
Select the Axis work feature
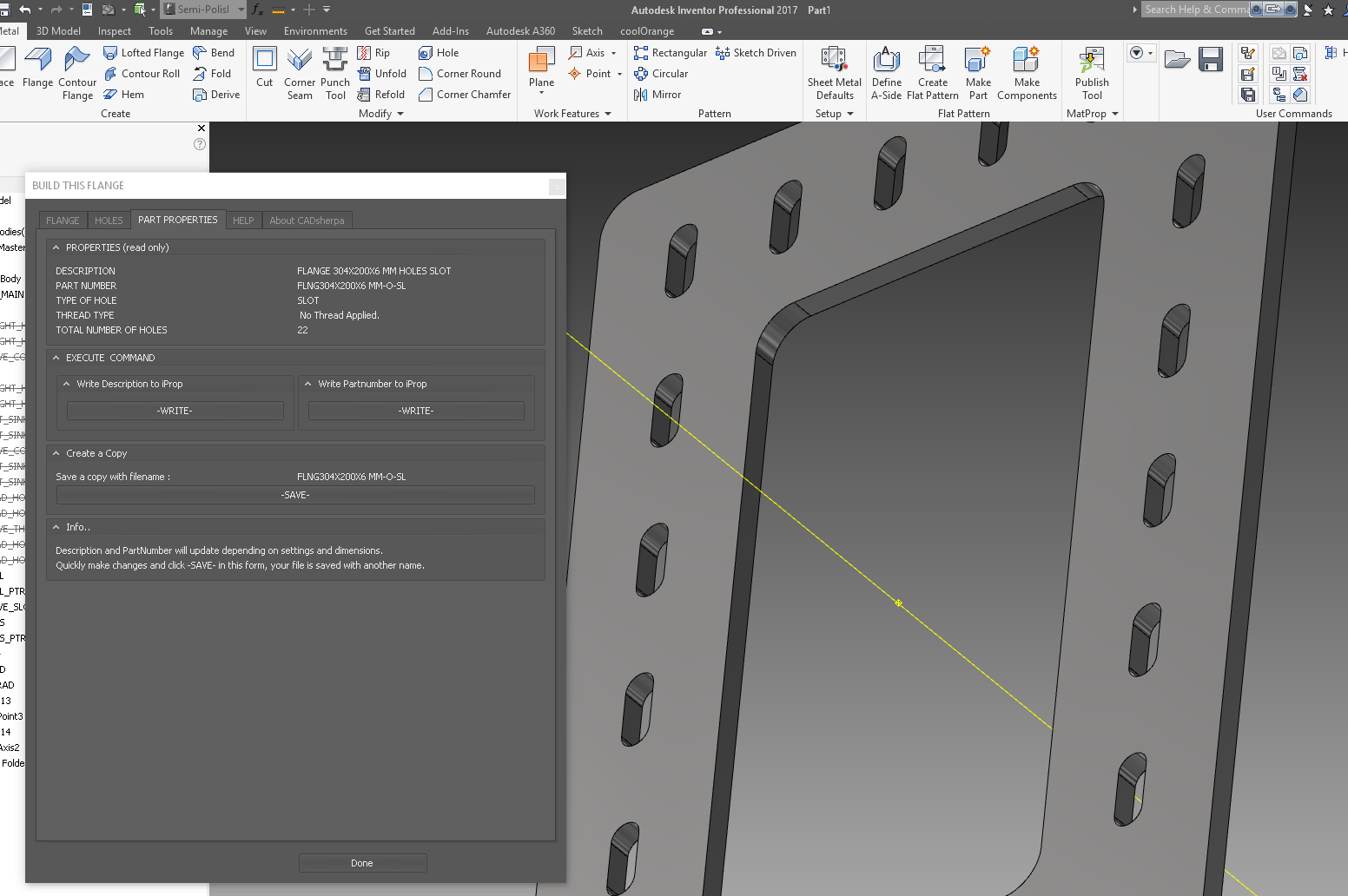click(586, 53)
